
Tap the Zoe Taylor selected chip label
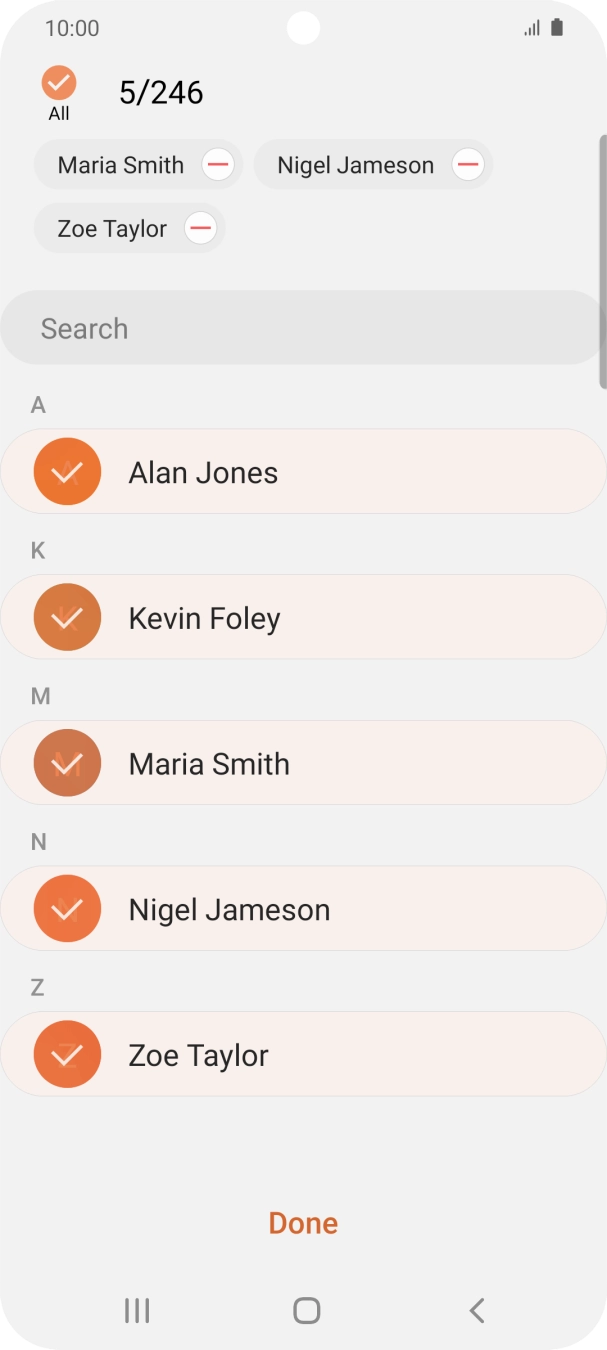point(112,229)
